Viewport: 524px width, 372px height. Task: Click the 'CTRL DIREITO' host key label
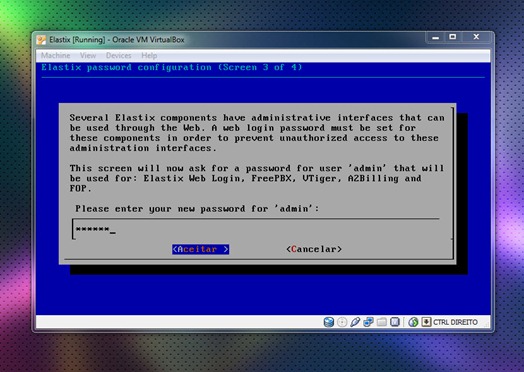point(455,322)
